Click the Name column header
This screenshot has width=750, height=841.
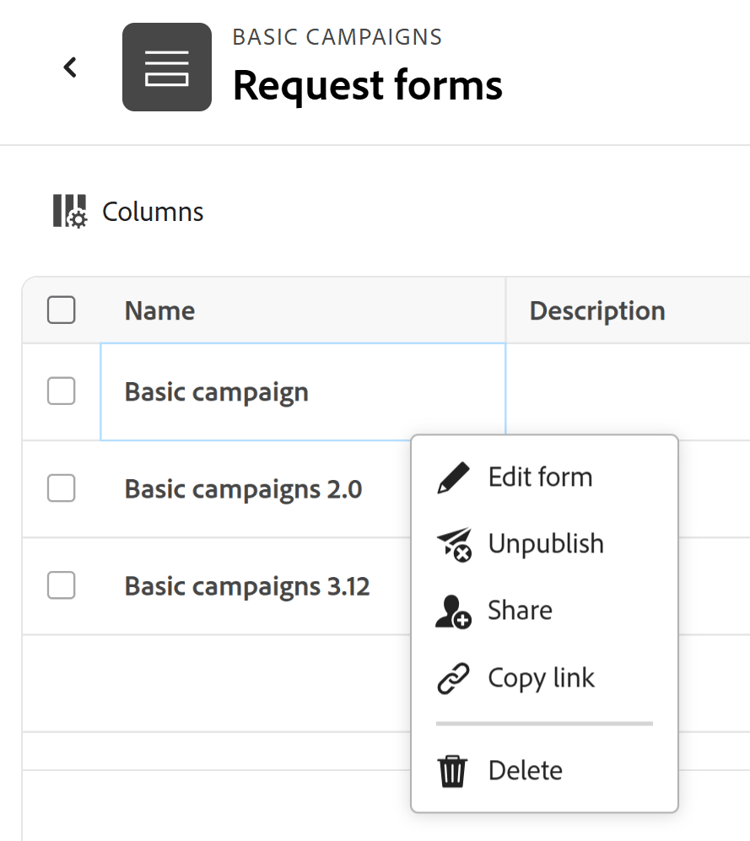click(160, 311)
